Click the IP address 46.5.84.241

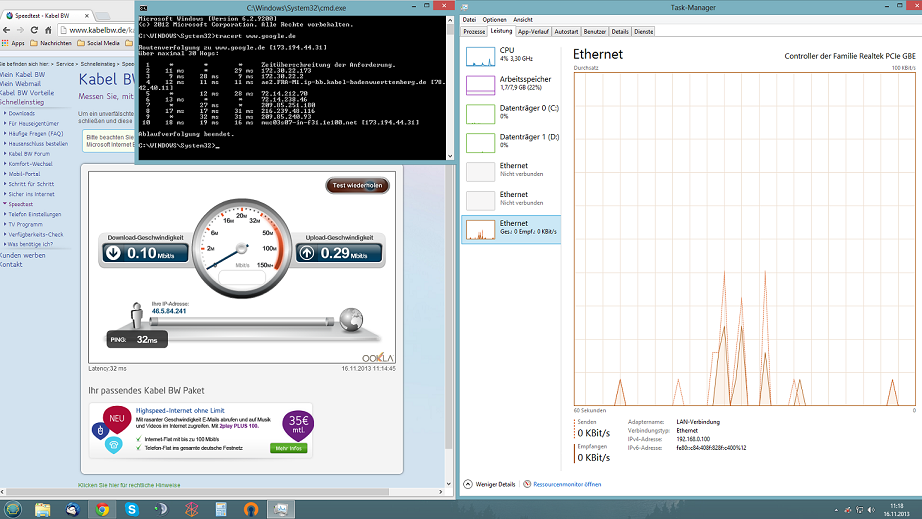(169, 311)
